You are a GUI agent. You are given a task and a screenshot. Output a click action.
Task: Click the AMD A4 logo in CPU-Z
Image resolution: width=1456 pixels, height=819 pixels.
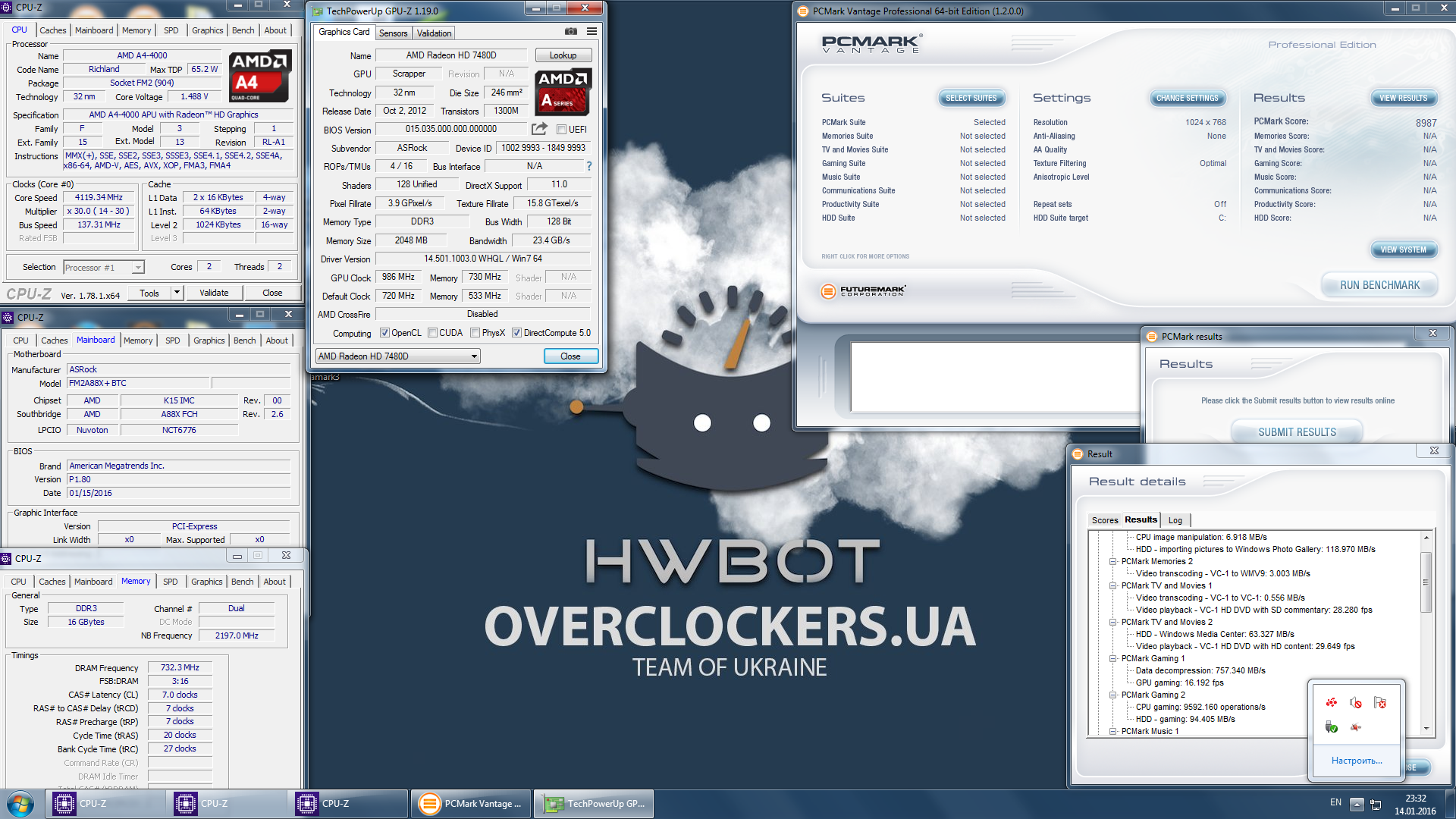coord(259,77)
